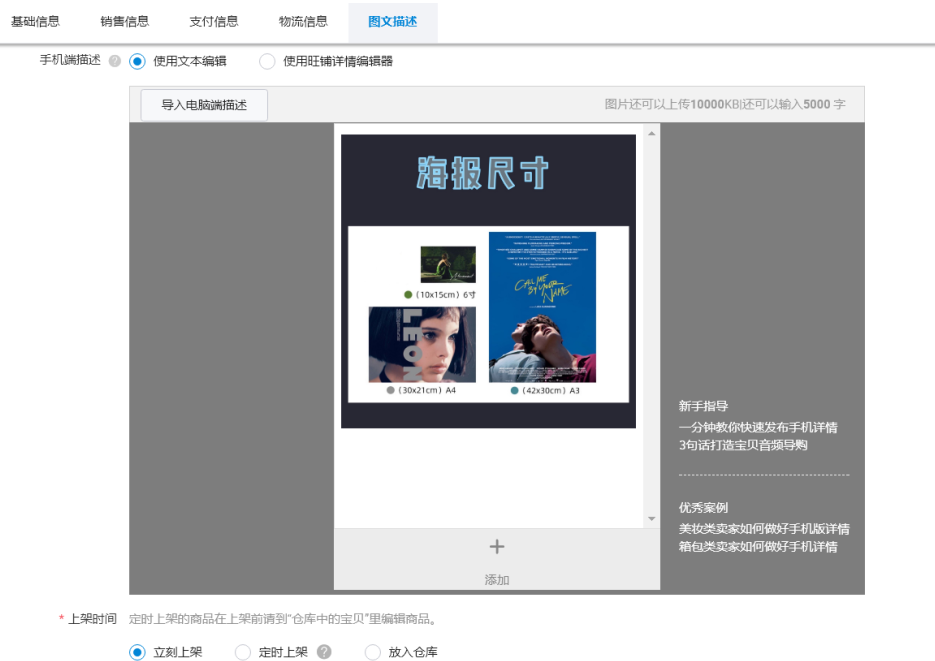
Task: Click the 手机端描述 label
Action: tap(70, 60)
